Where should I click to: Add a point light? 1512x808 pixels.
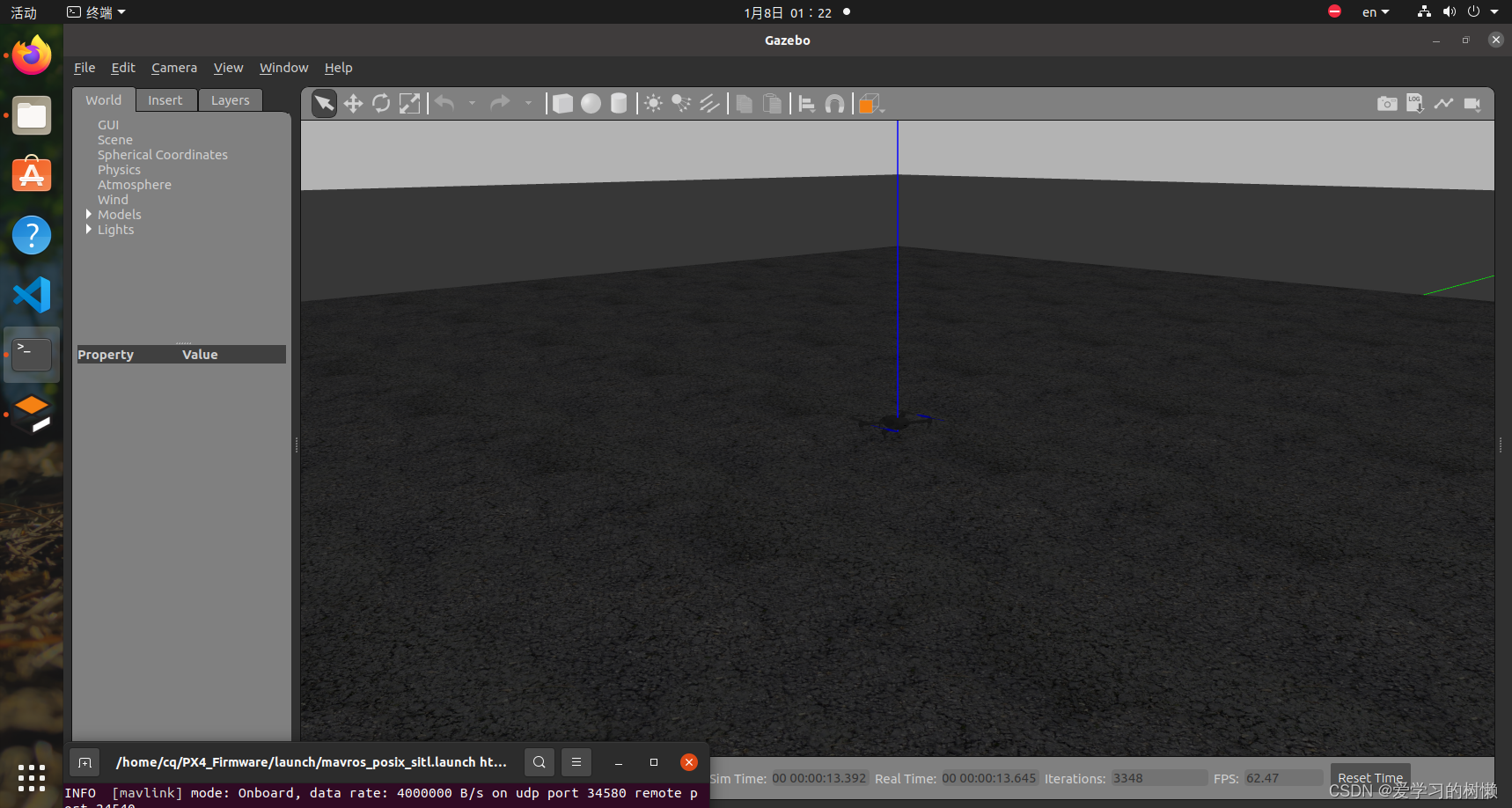point(653,104)
